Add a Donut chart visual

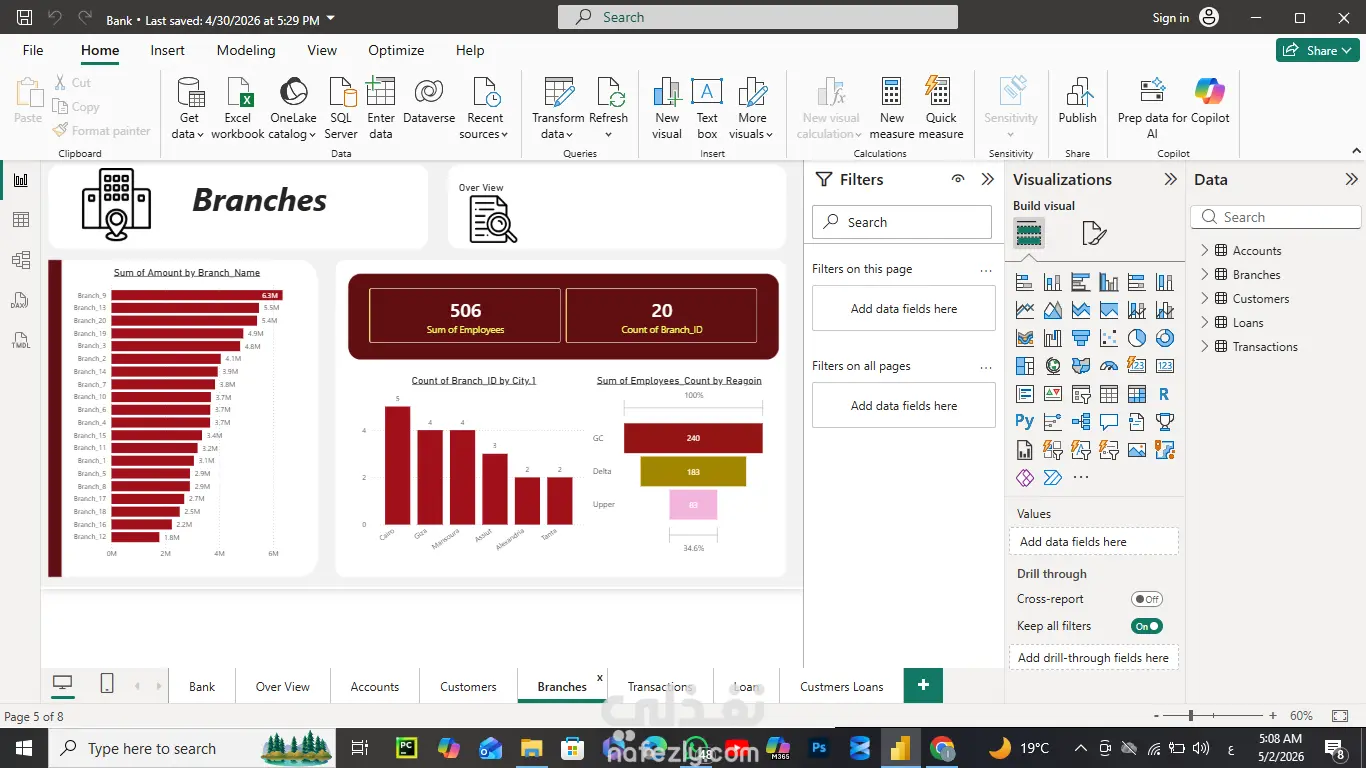coord(1165,338)
